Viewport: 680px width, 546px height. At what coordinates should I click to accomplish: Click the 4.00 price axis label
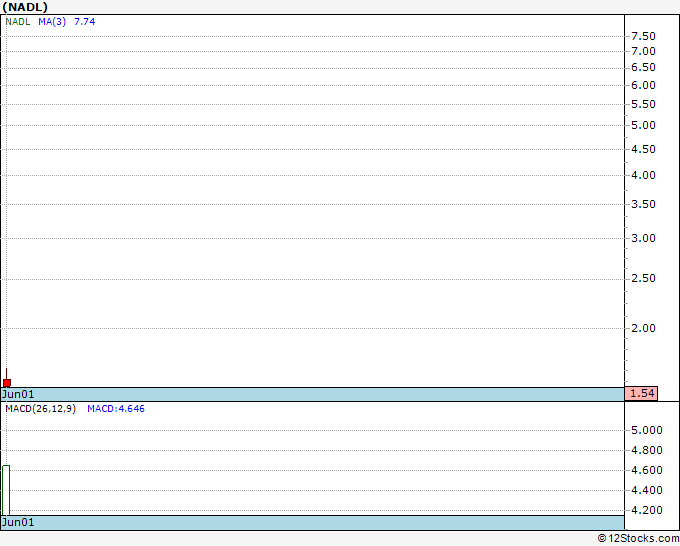[x=643, y=175]
